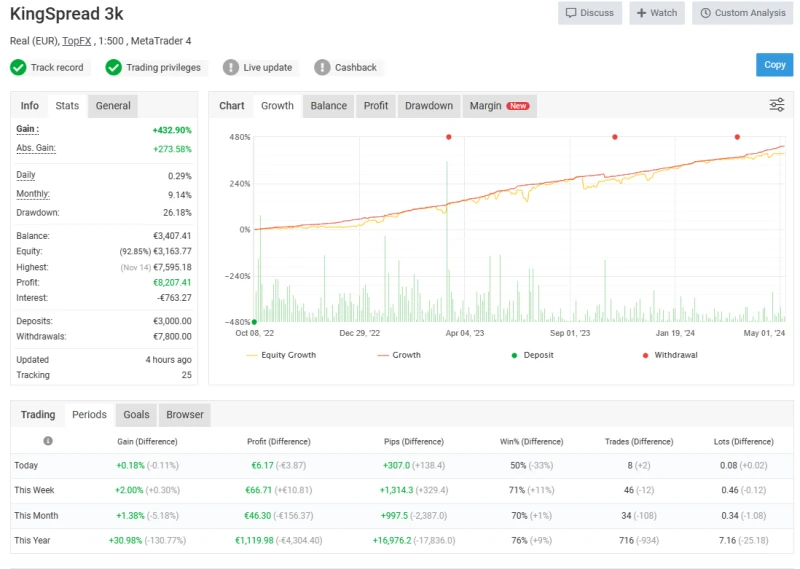Viewport: 800px width, 569px height.
Task: Toggle Withdrawal markers in chart legend
Action: point(668,355)
